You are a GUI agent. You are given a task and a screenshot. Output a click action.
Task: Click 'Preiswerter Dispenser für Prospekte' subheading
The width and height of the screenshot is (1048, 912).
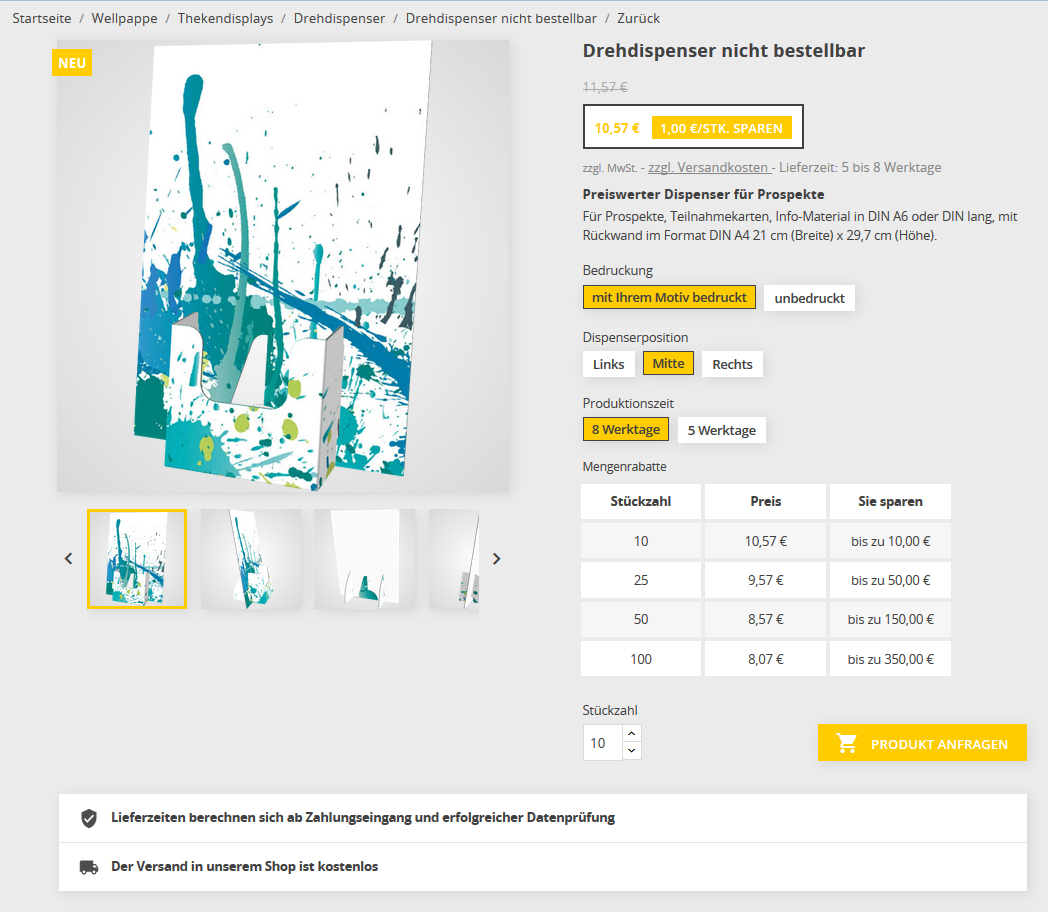703,194
